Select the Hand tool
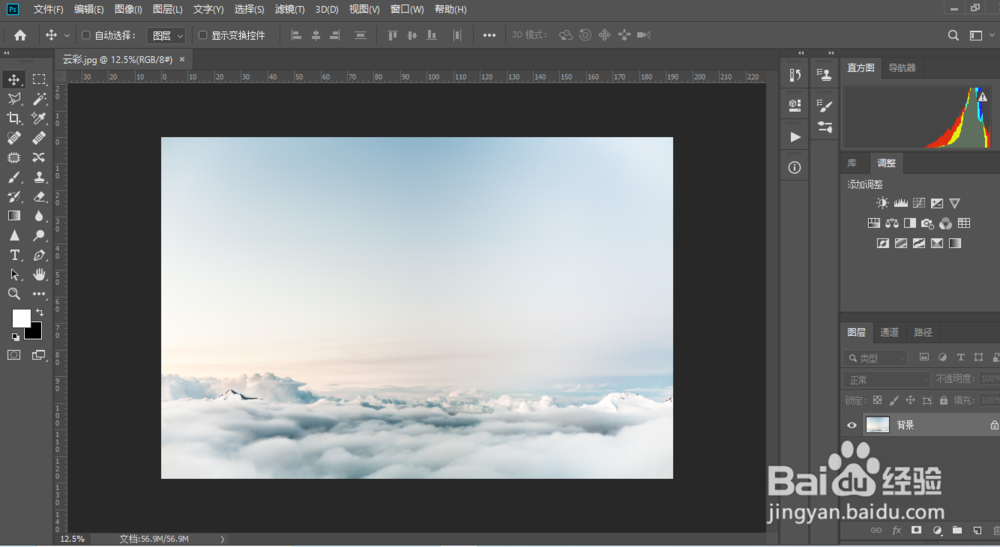 (x=39, y=275)
